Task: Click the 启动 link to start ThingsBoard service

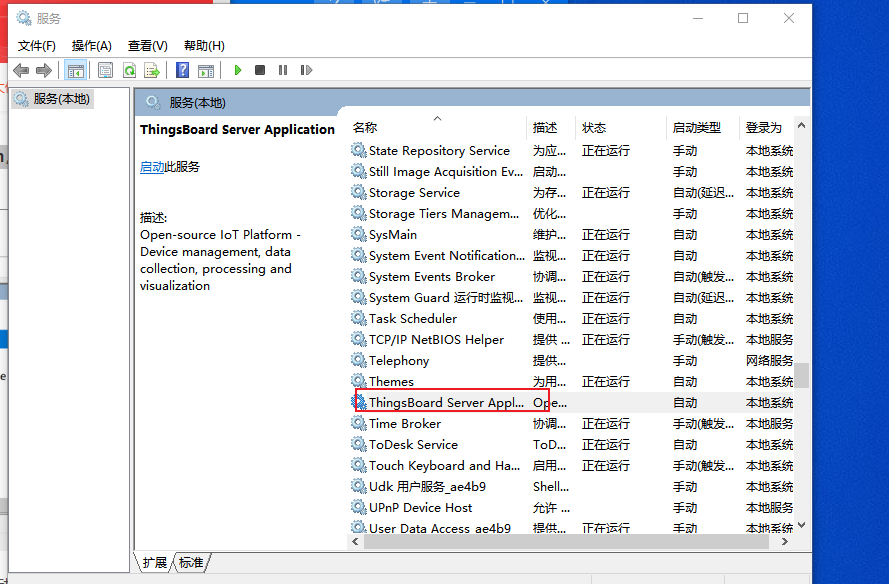Action: pos(151,166)
